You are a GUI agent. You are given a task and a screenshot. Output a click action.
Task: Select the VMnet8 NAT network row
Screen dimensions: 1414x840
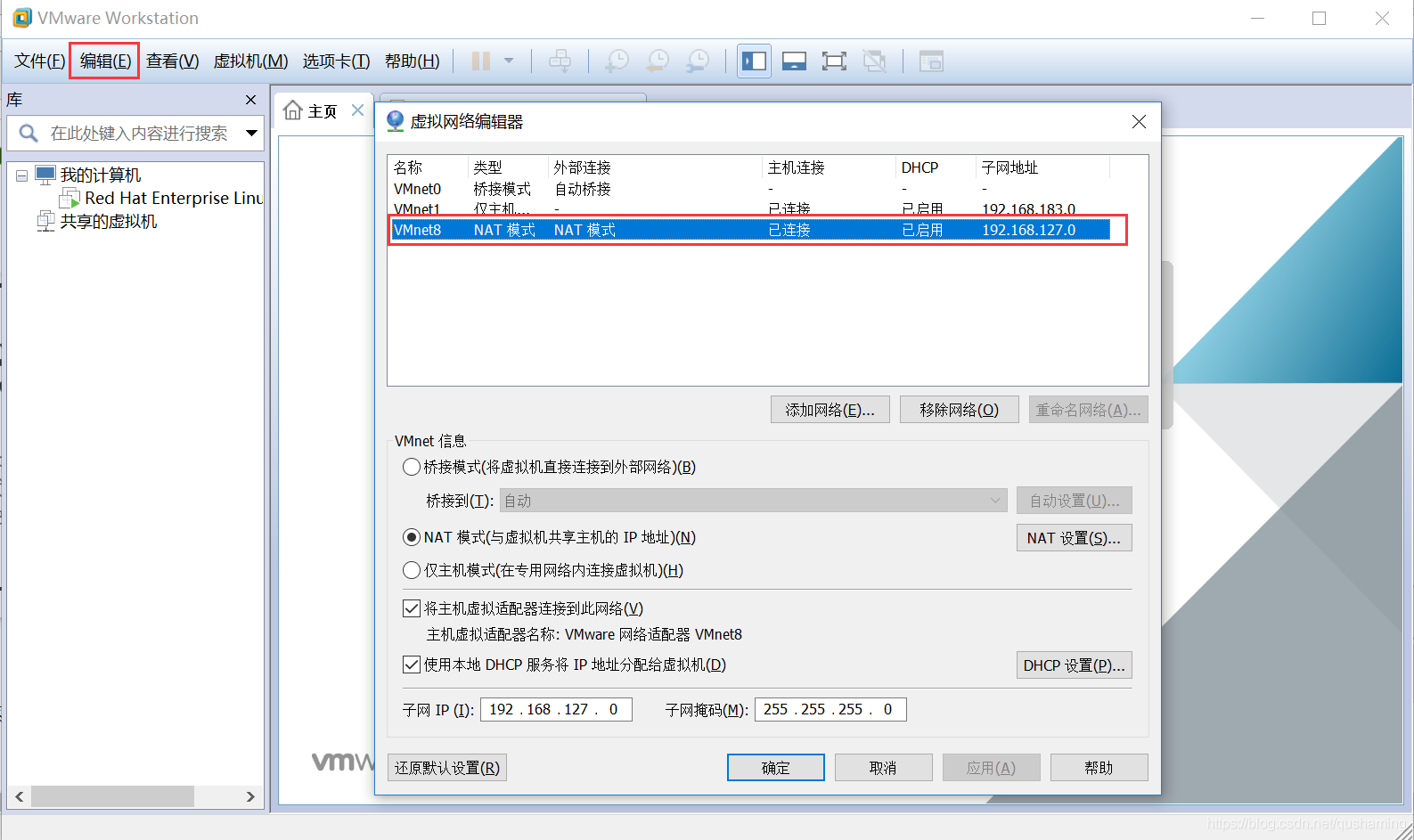click(x=751, y=230)
